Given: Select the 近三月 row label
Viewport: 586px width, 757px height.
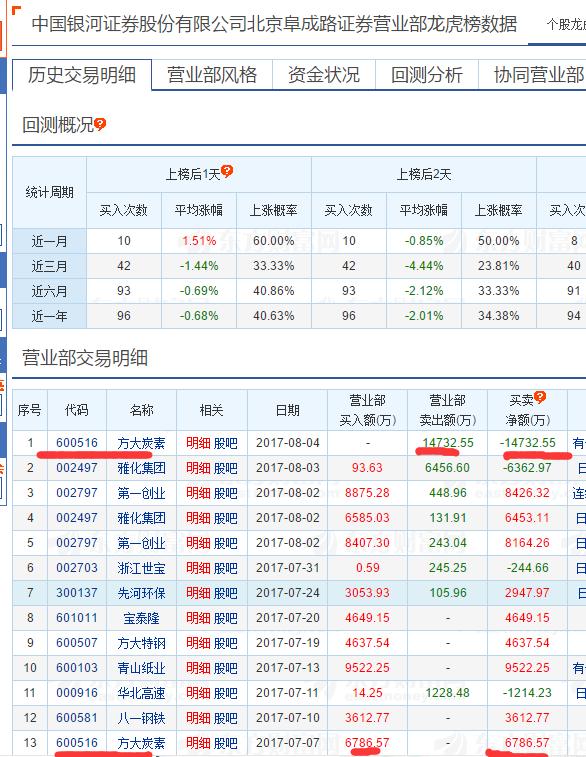Looking at the screenshot, I should (x=49, y=266).
